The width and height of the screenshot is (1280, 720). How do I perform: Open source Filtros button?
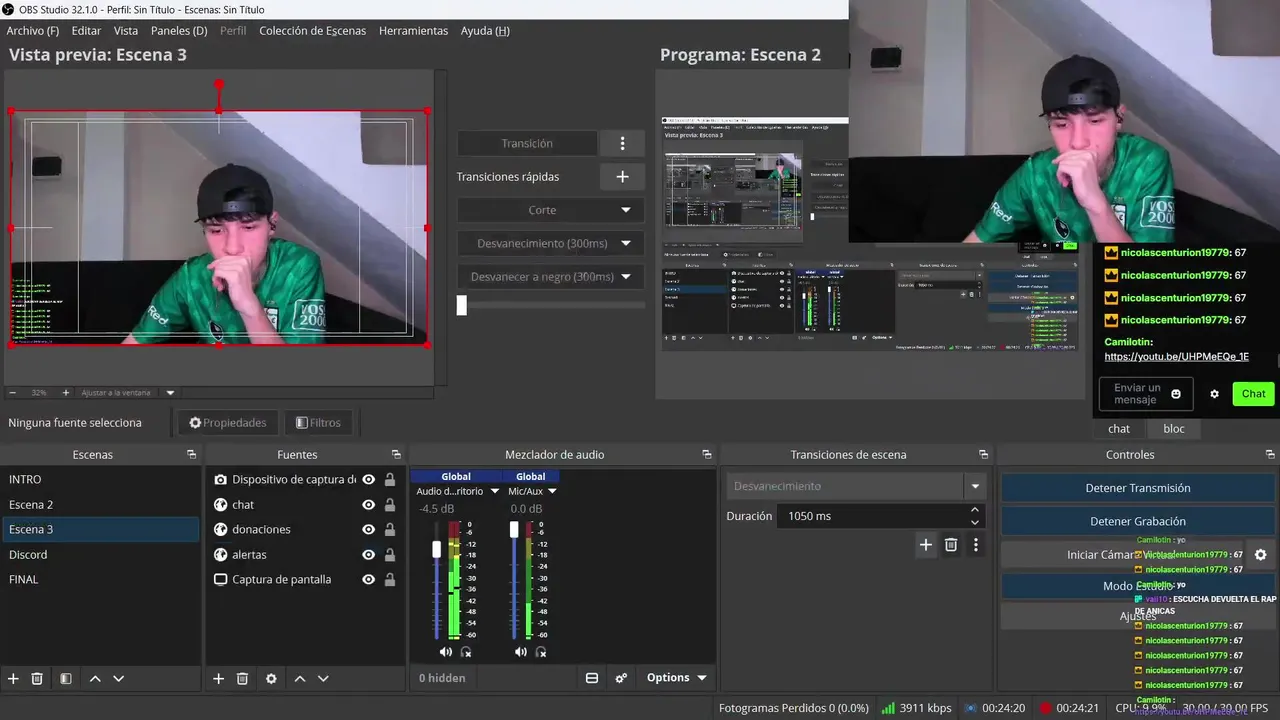click(x=319, y=423)
